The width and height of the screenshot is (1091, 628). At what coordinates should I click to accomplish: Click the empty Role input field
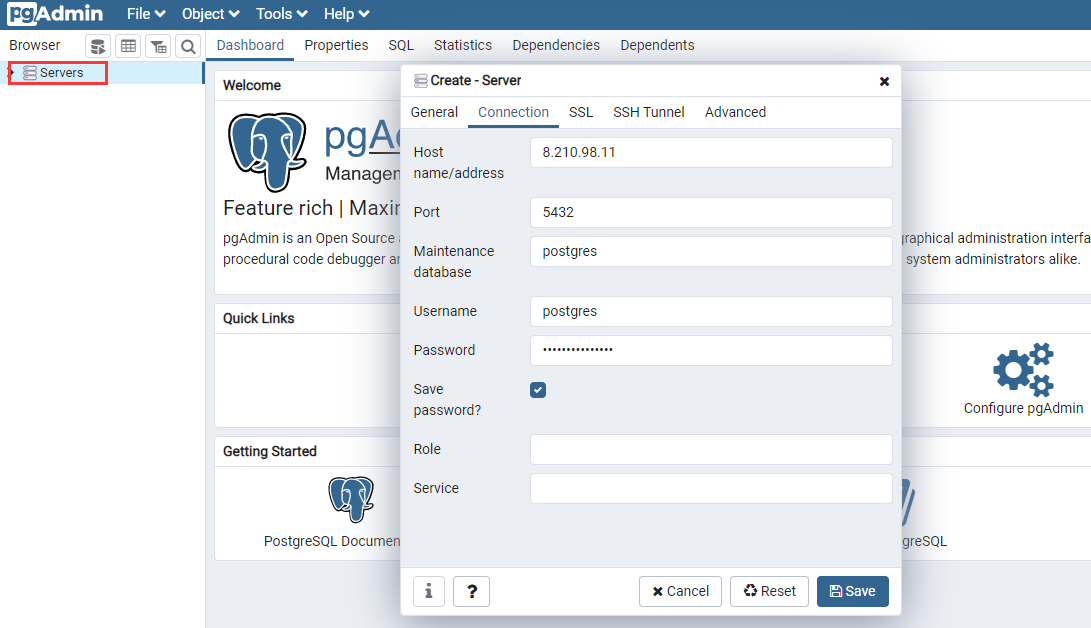click(x=710, y=449)
